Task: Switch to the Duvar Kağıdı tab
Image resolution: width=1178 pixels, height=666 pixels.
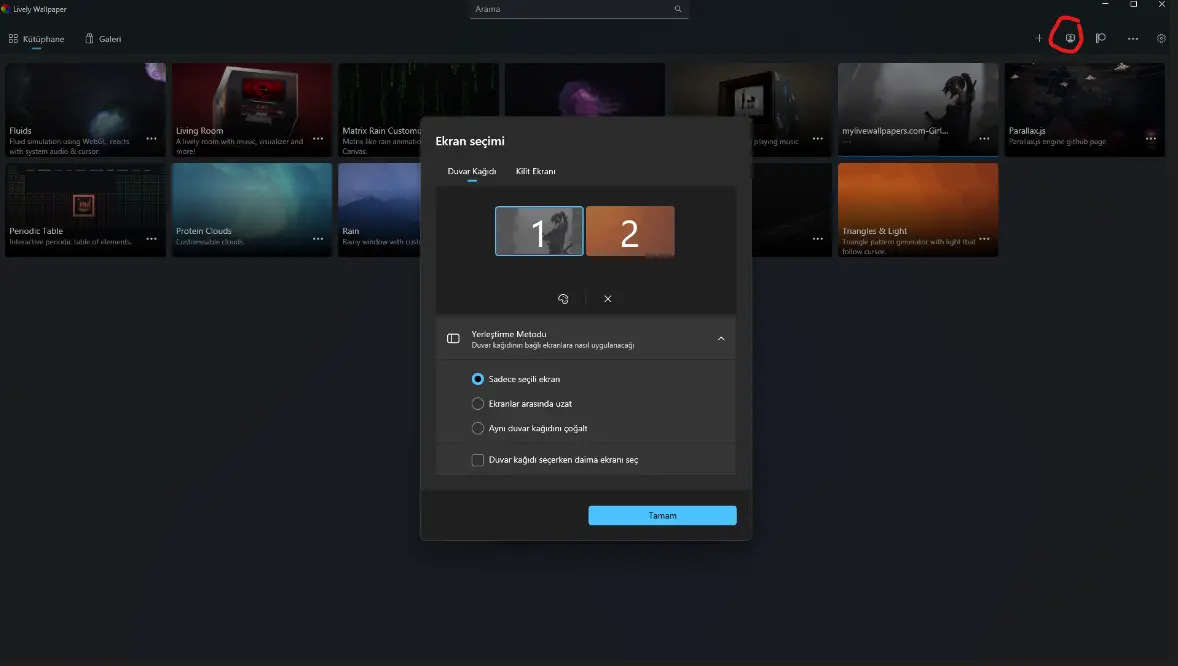Action: click(x=472, y=171)
